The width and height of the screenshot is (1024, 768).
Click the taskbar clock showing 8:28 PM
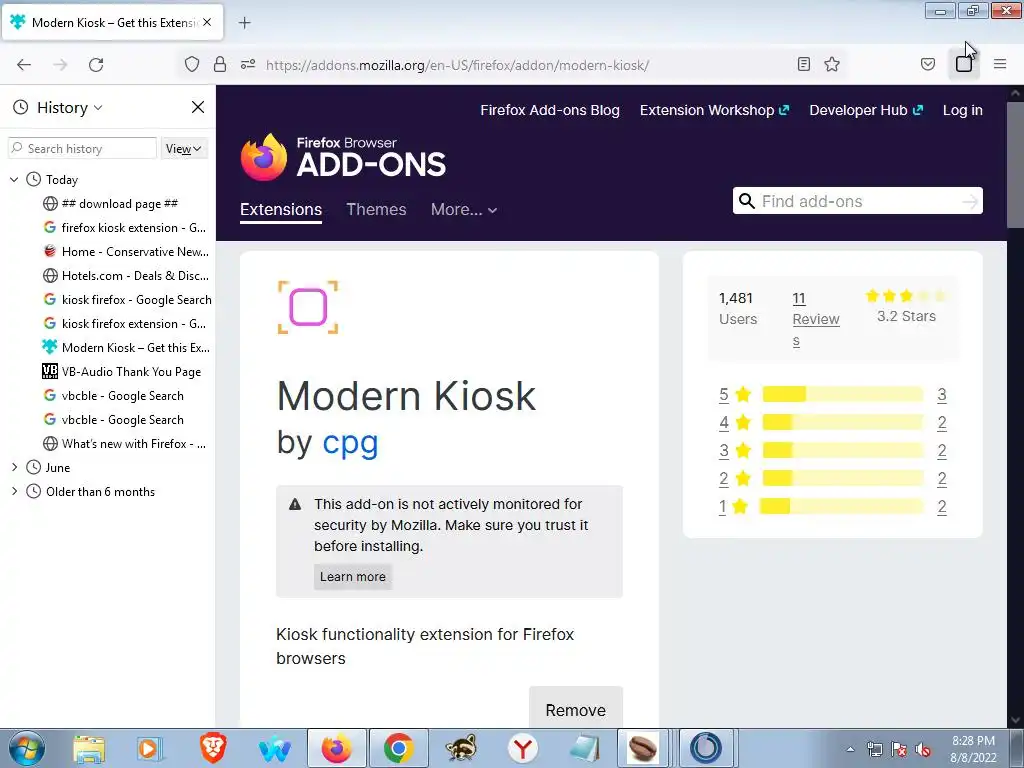[973, 749]
